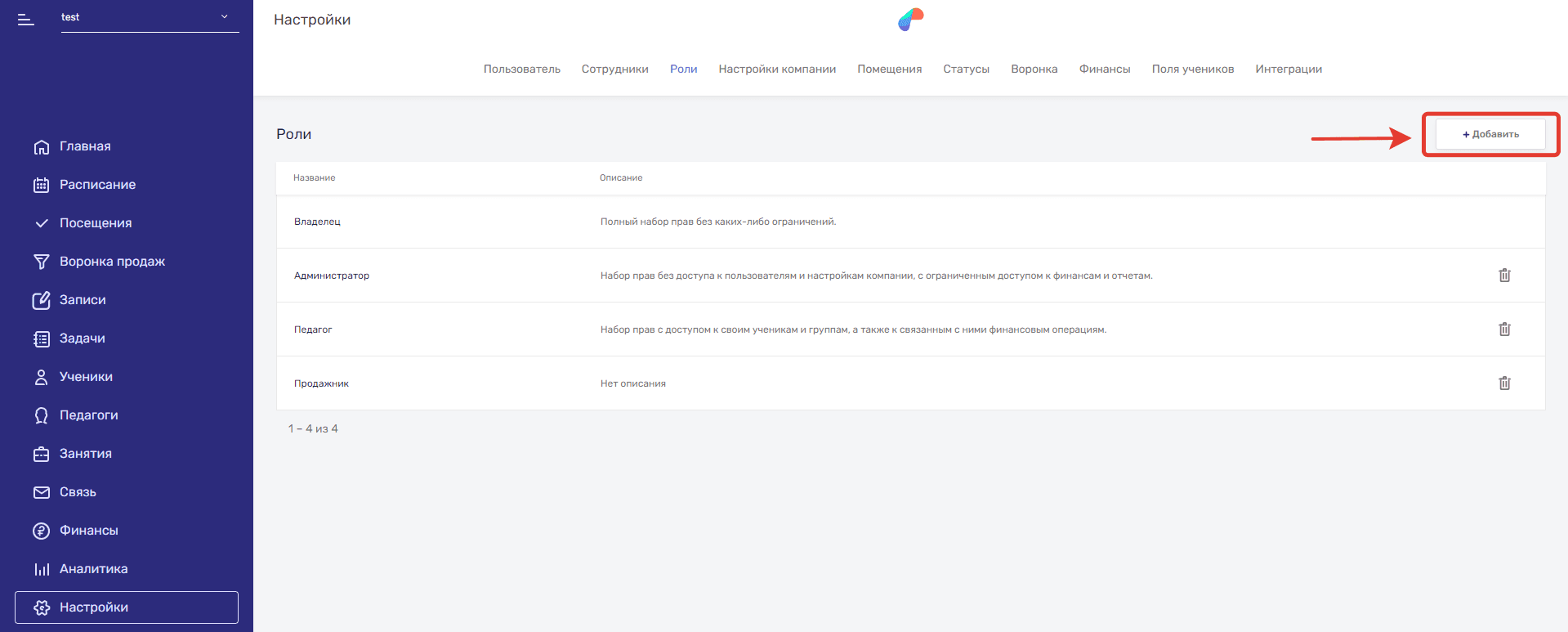Open Финансы via the ruble coin icon
The width and height of the screenshot is (1568, 632).
click(41, 531)
